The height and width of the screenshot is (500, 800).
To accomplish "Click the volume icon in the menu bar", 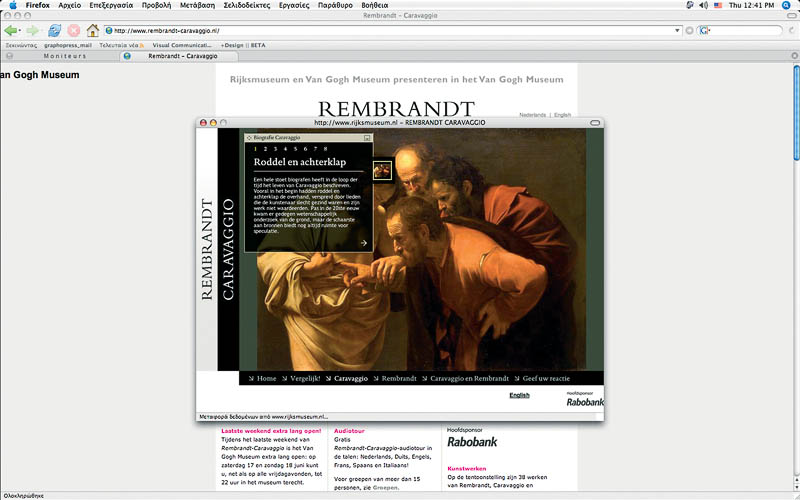I will (x=704, y=5).
